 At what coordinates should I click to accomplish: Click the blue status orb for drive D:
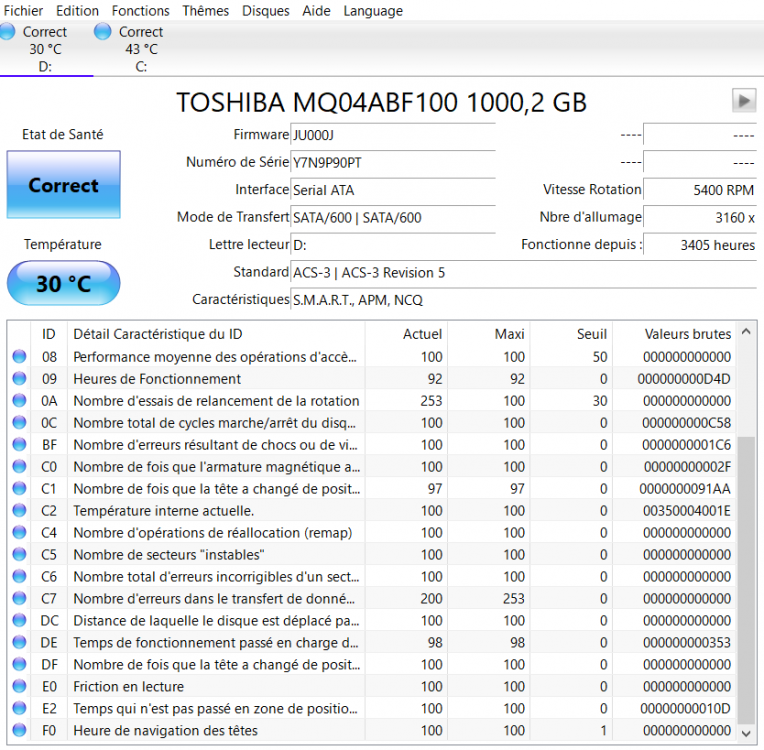tap(7, 32)
